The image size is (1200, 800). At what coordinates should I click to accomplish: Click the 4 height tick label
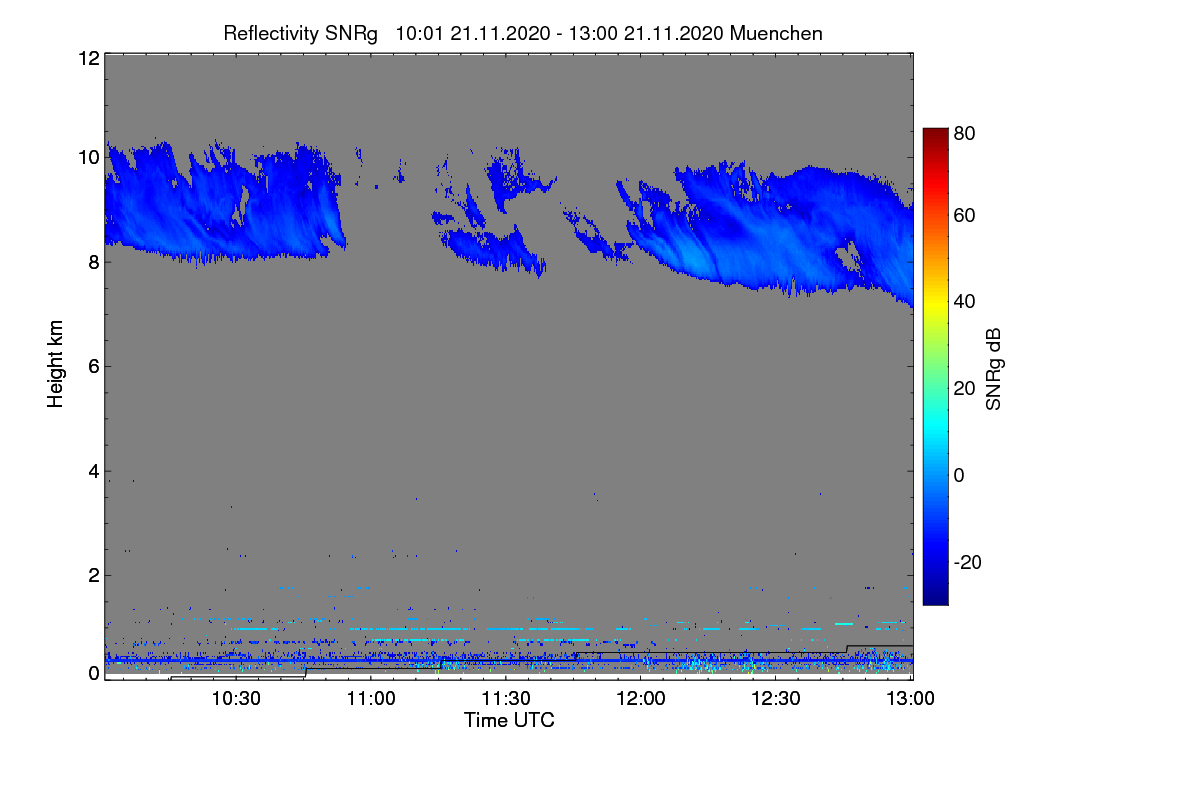(94, 470)
